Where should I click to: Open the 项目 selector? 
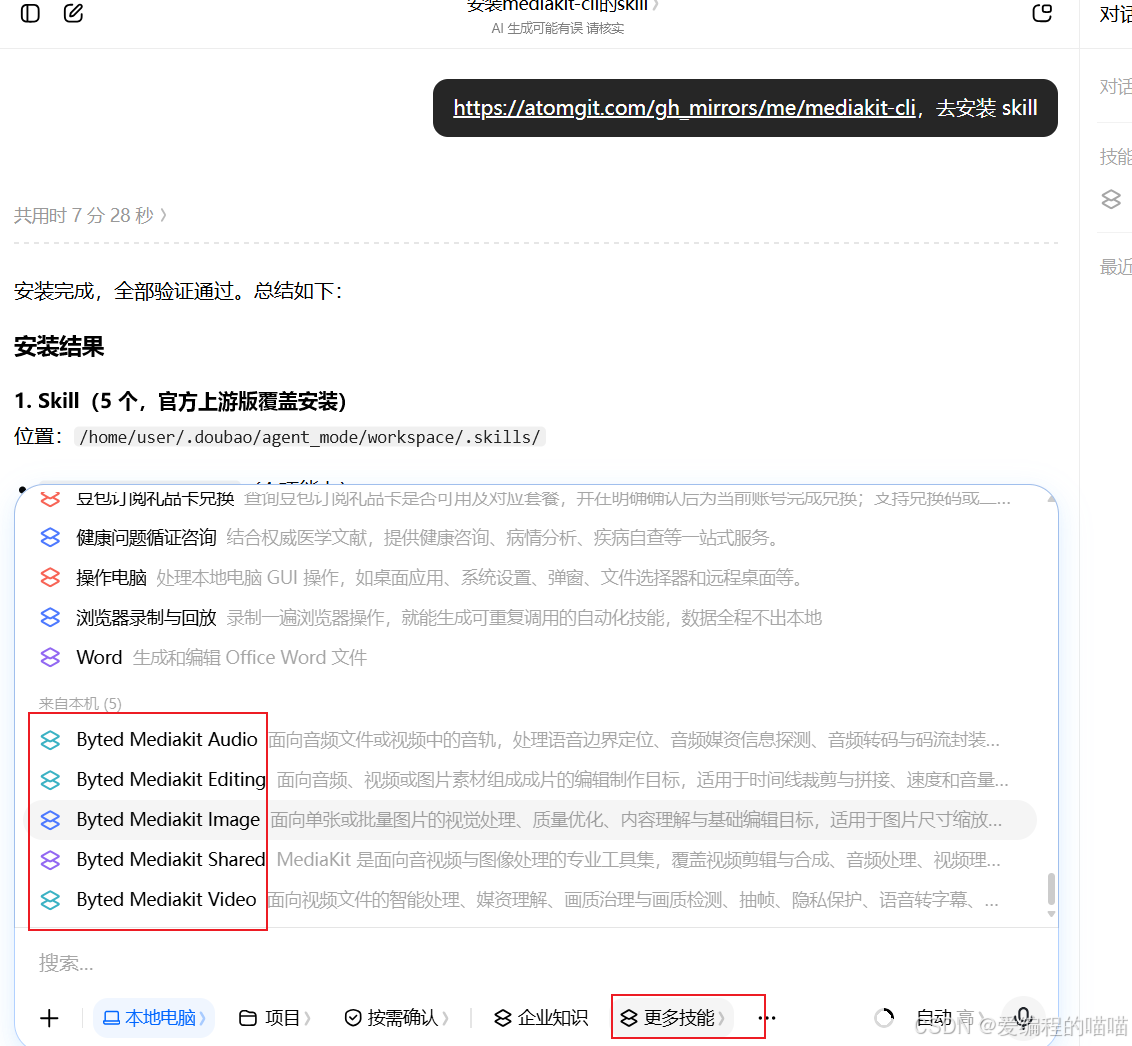pos(274,1019)
